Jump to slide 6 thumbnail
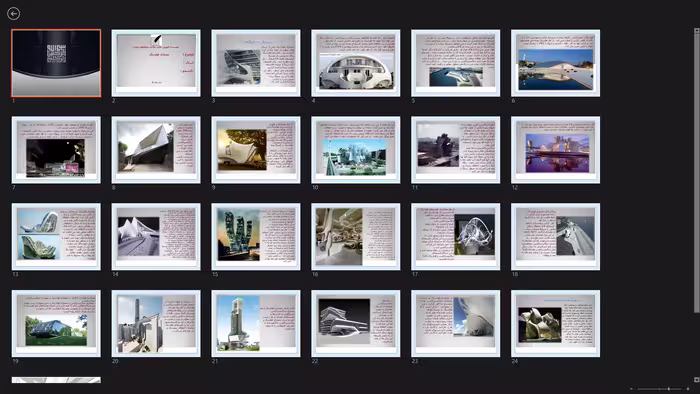The height and width of the screenshot is (394, 700). [555, 63]
